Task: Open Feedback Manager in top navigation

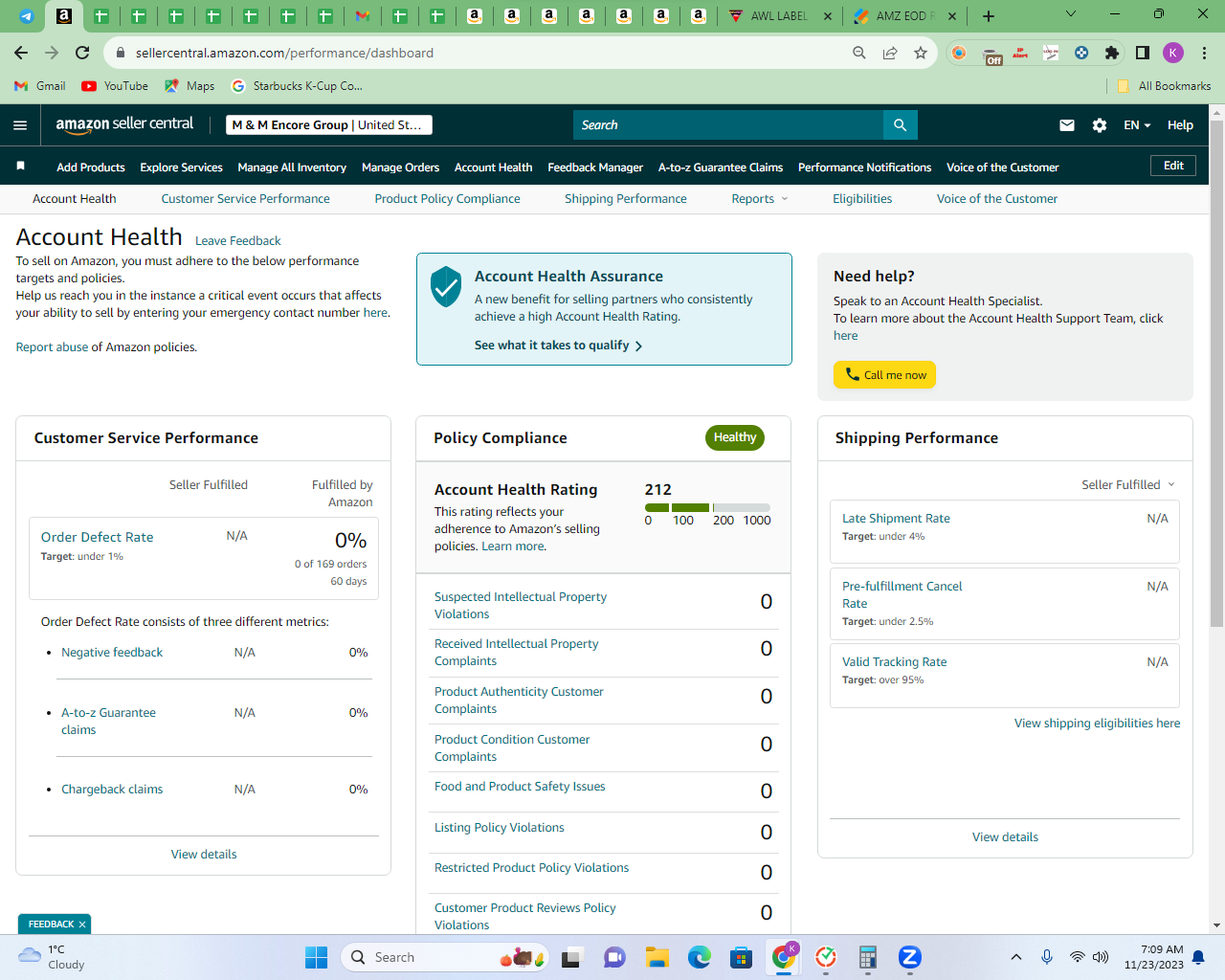Action: (x=595, y=167)
